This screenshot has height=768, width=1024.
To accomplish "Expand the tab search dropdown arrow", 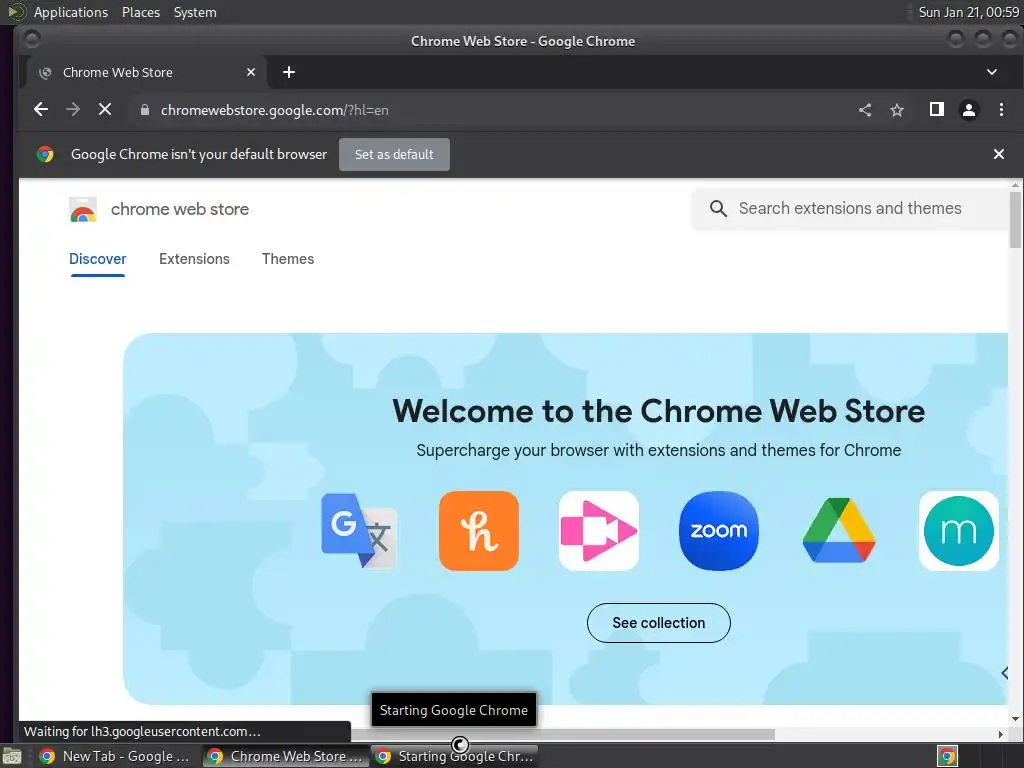I will (x=991, y=72).
